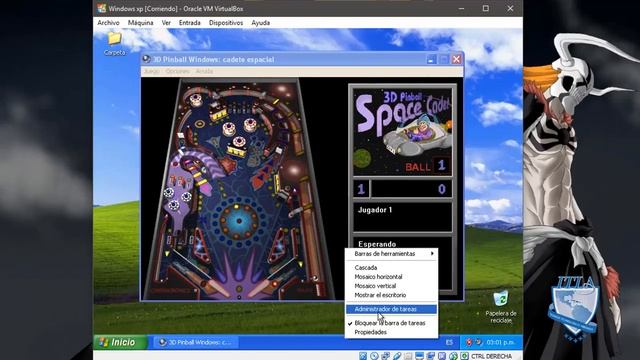Open Pinball Opciones menu
The image size is (640, 360).
click(x=178, y=71)
